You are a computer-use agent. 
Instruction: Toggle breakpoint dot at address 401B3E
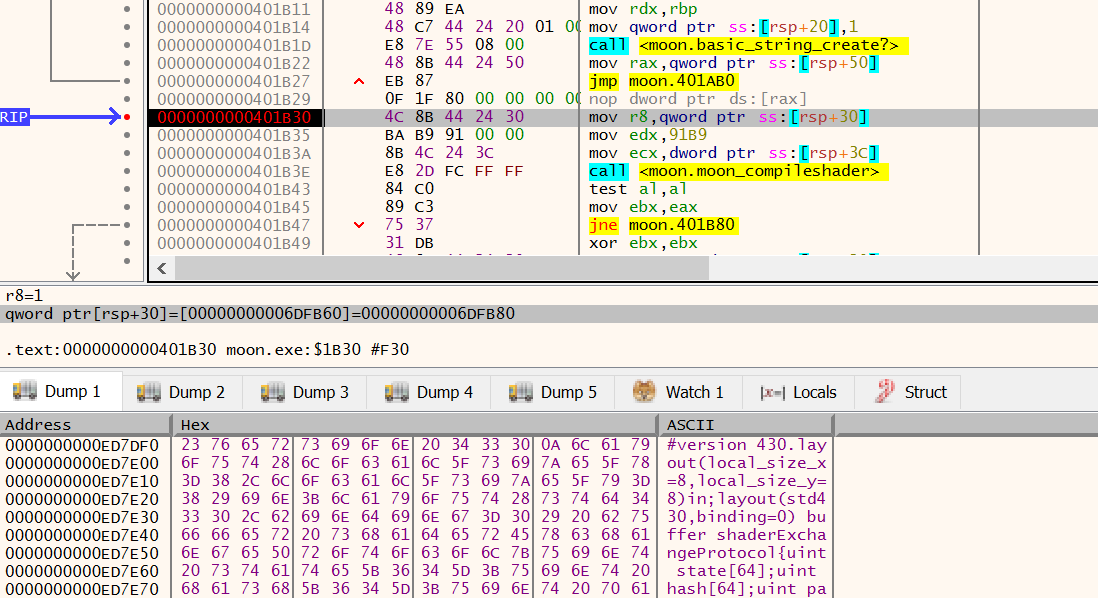(x=126, y=171)
